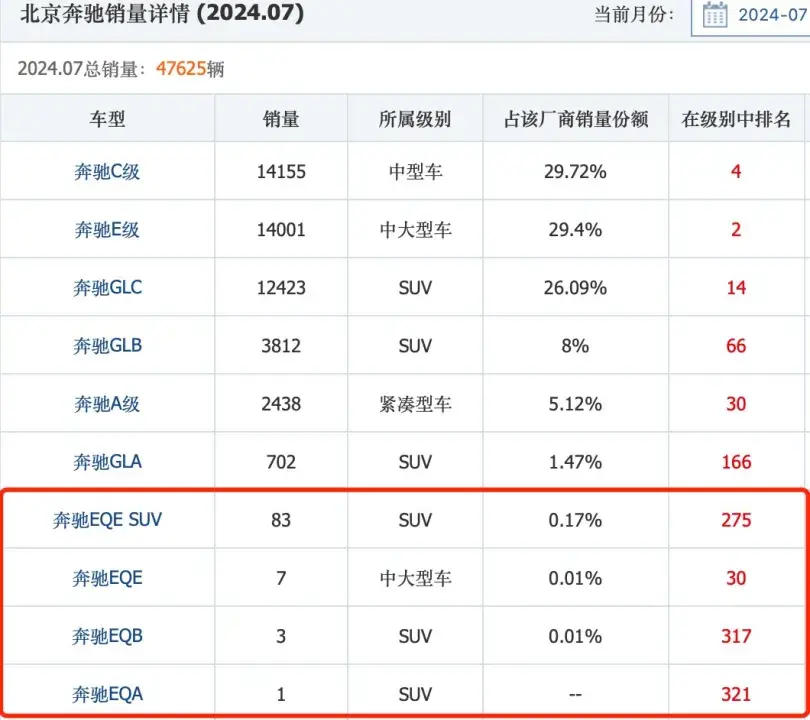Image resolution: width=810 pixels, height=720 pixels.
Task: Click rank 66 in the 奔驰GLB row
Action: [736, 346]
